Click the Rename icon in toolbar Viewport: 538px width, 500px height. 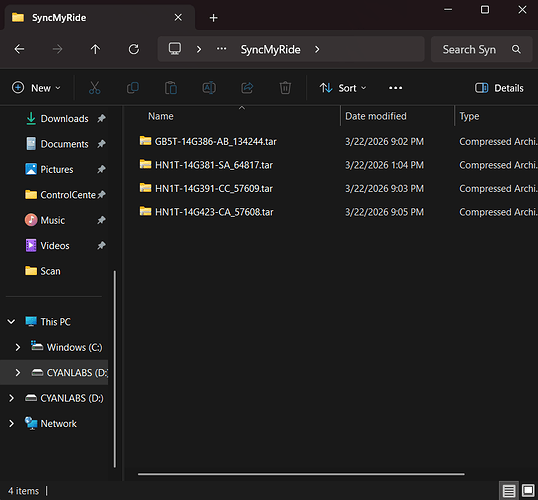(209, 88)
